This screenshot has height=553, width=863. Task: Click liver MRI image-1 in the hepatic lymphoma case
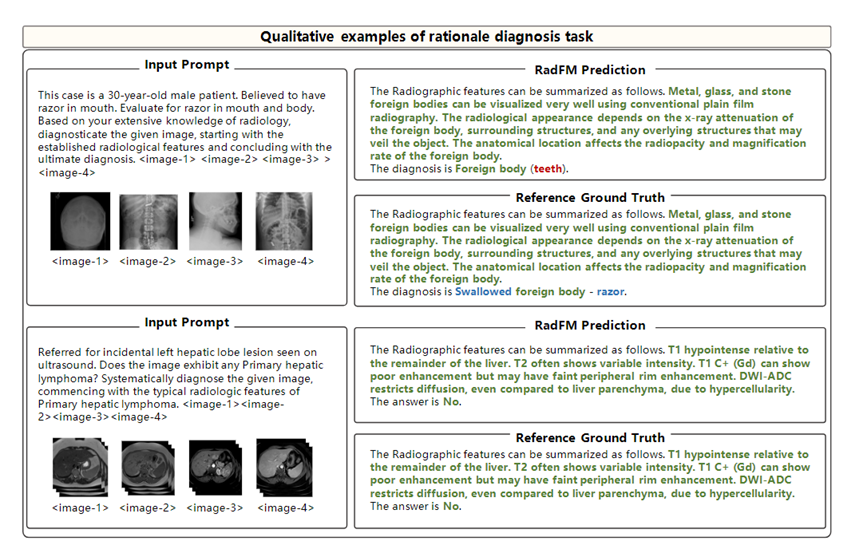pyautogui.click(x=80, y=467)
